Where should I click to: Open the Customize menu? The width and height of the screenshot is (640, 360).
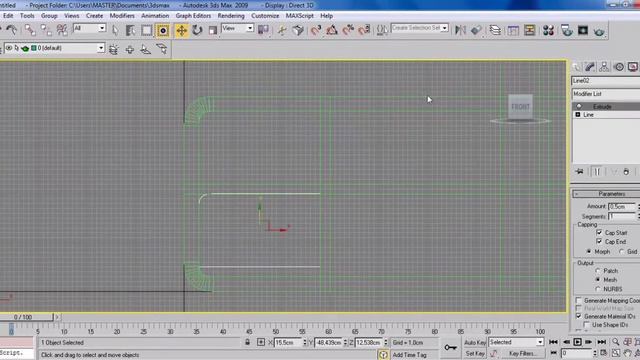(265, 16)
